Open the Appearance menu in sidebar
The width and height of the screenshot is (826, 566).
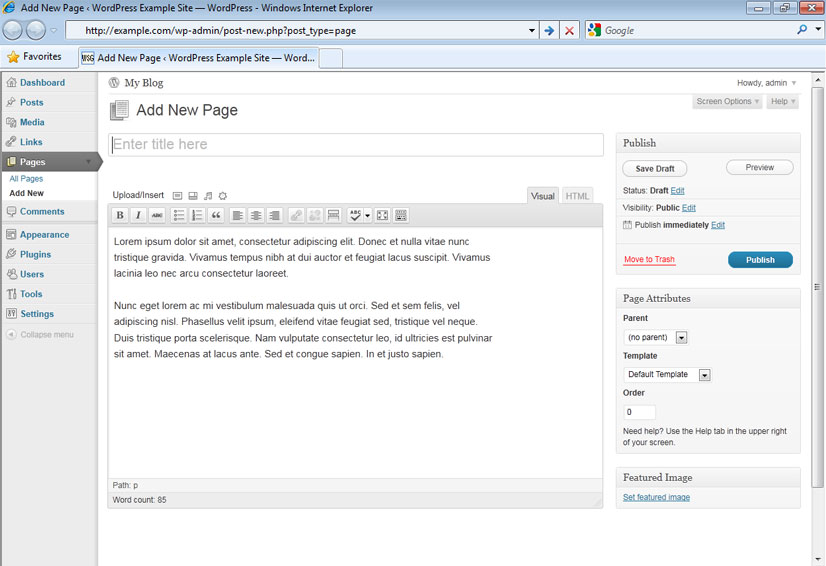44,235
